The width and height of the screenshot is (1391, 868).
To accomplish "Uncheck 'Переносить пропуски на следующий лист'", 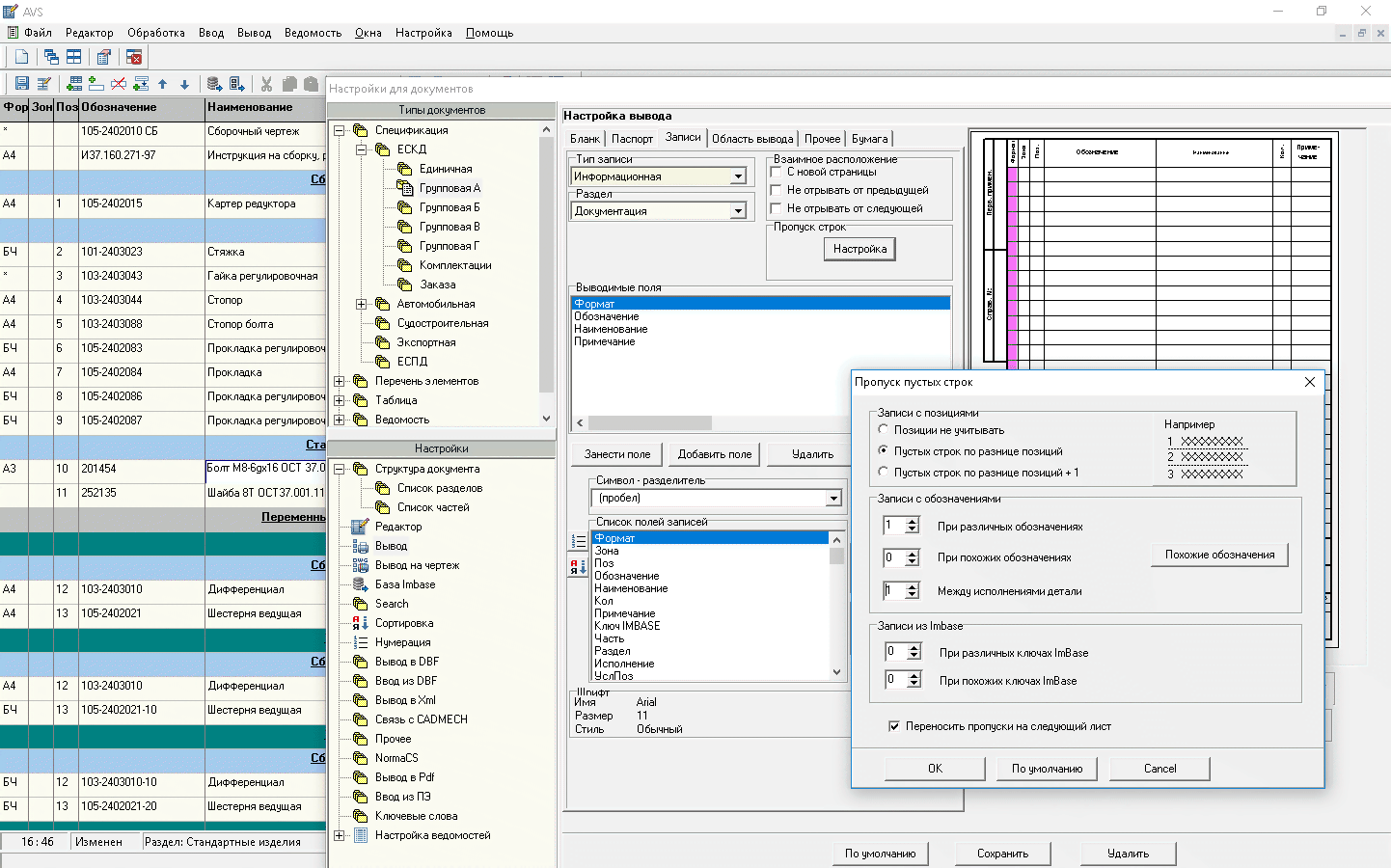I will pyautogui.click(x=894, y=726).
